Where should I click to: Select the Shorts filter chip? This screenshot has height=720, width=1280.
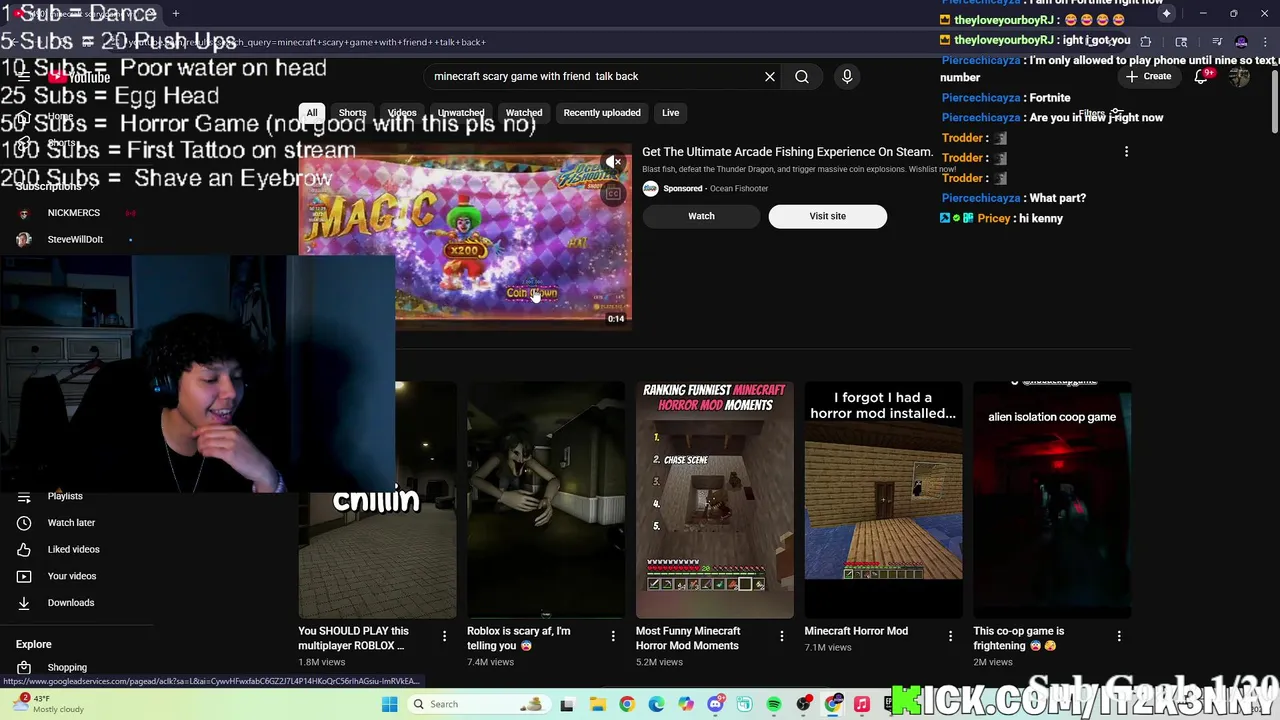pyautogui.click(x=352, y=113)
